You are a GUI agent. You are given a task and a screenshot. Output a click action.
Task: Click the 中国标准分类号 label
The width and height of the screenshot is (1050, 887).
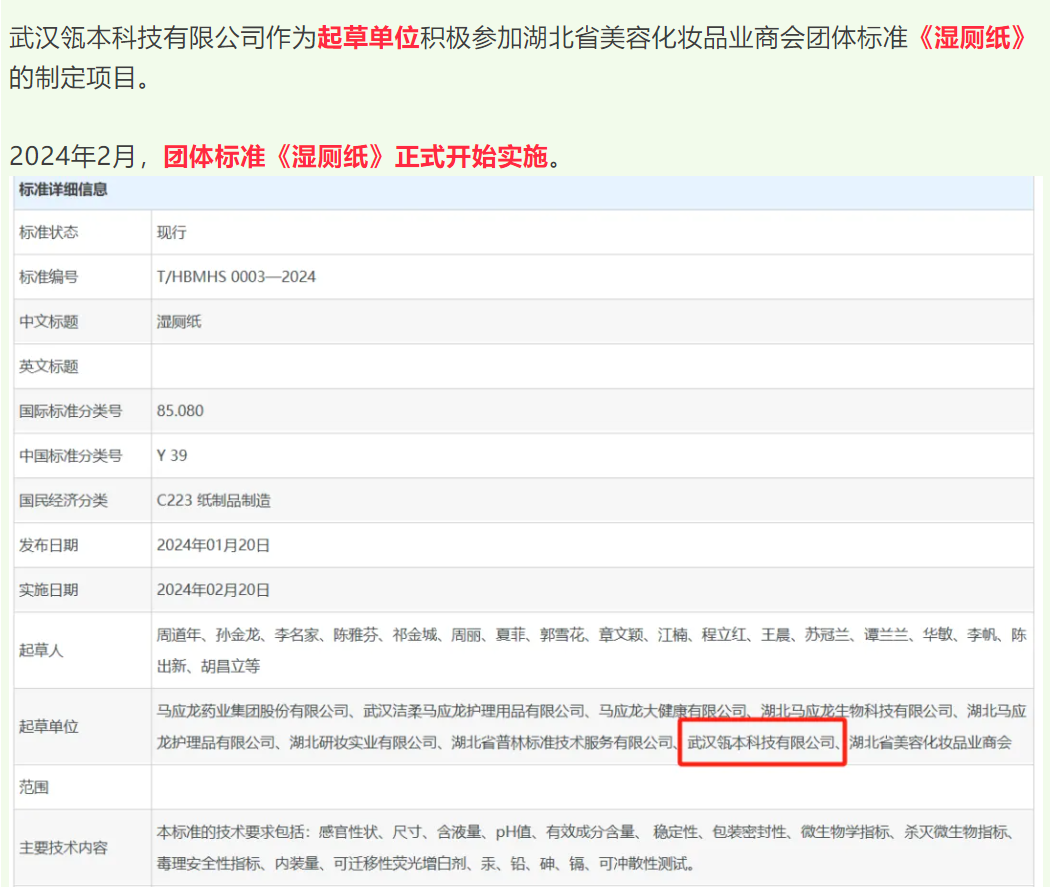70,455
